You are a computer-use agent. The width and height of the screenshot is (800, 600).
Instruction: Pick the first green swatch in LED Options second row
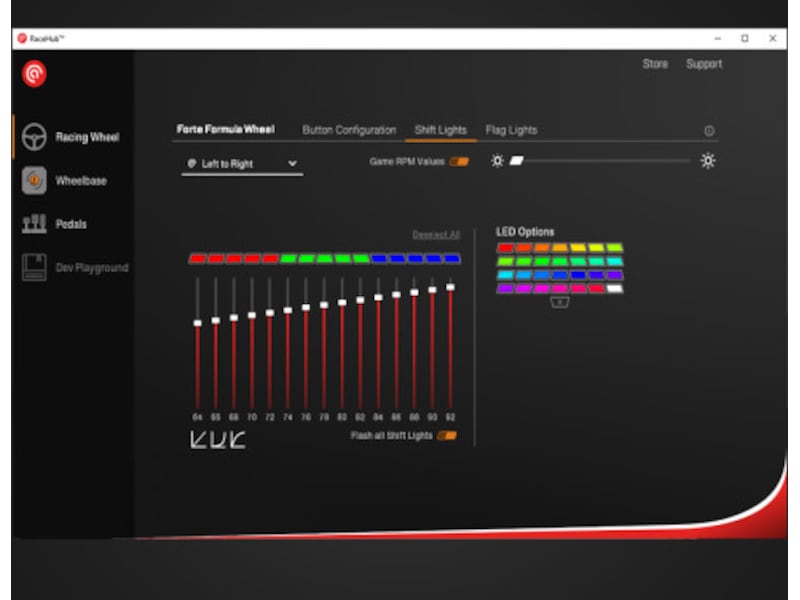[505, 262]
